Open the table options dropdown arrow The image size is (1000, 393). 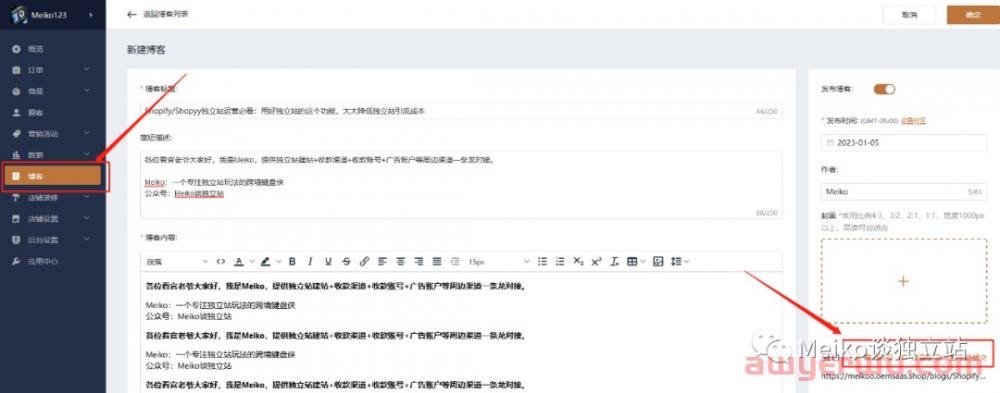point(642,261)
